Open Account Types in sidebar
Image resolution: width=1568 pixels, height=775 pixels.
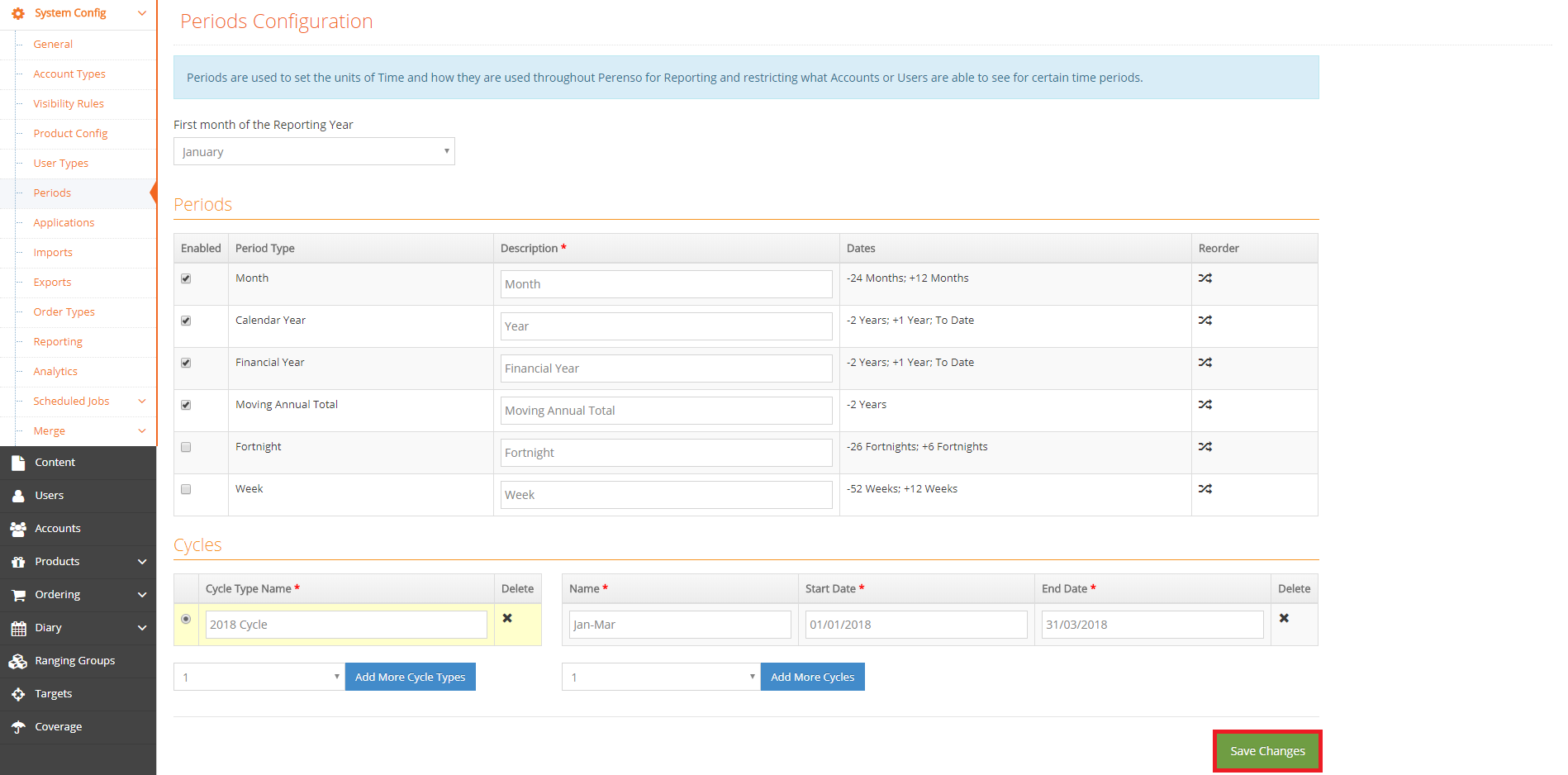69,74
